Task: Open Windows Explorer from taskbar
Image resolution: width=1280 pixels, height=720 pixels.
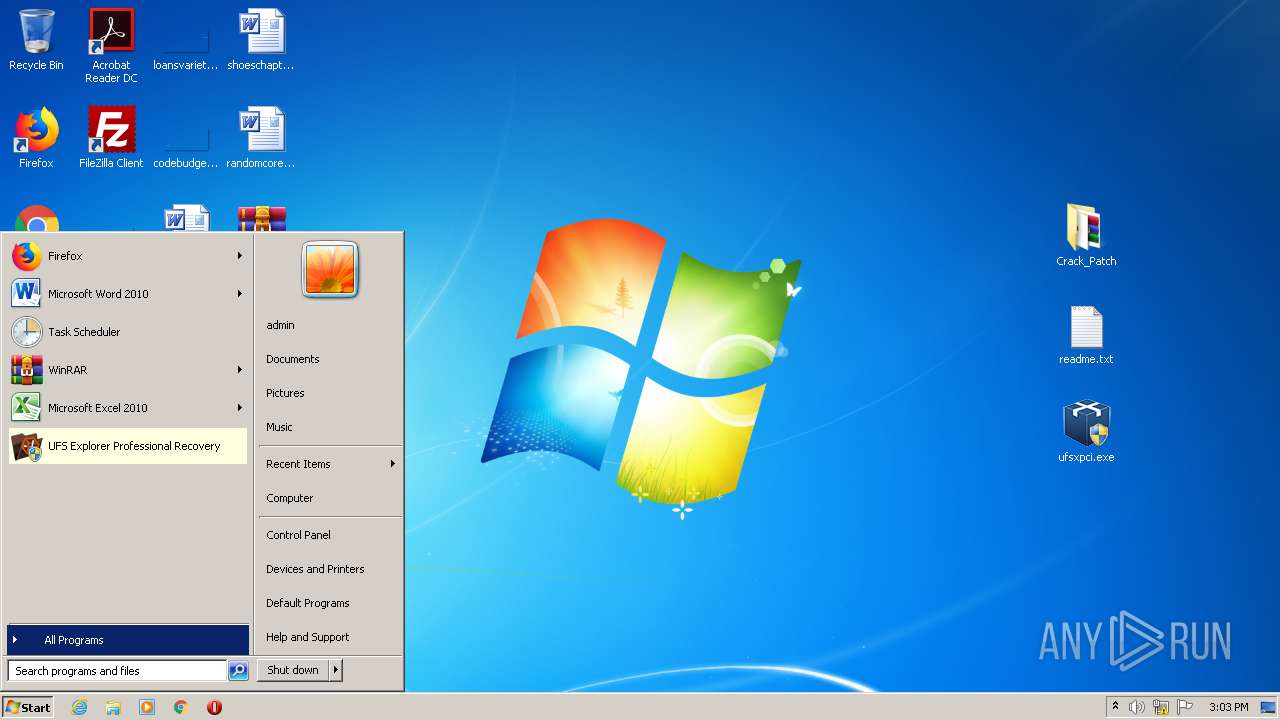Action: (x=113, y=707)
